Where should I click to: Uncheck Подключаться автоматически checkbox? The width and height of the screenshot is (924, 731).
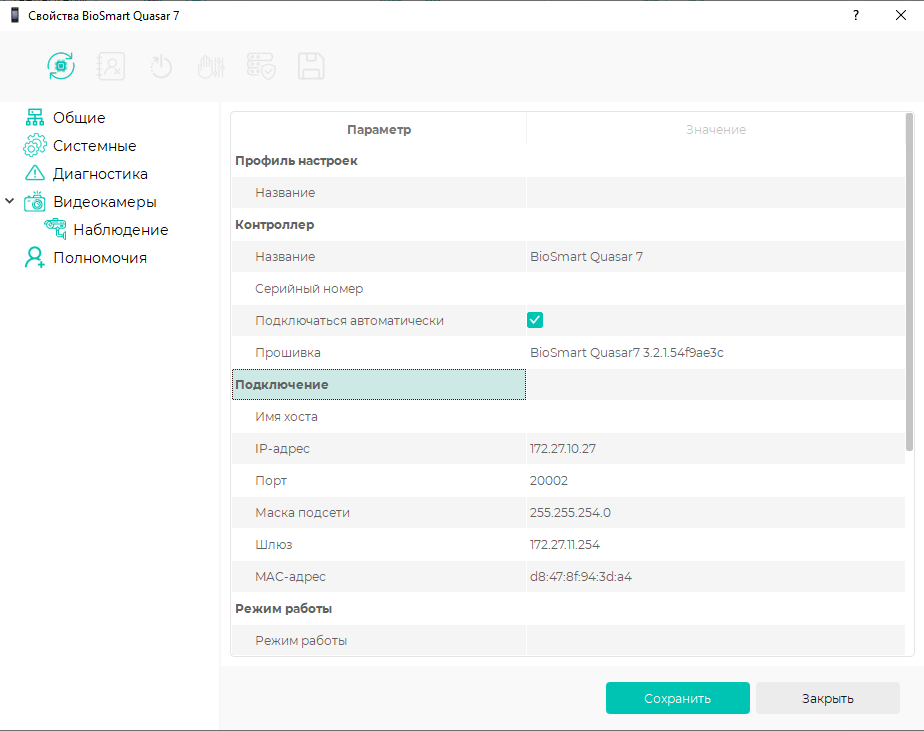point(535,320)
